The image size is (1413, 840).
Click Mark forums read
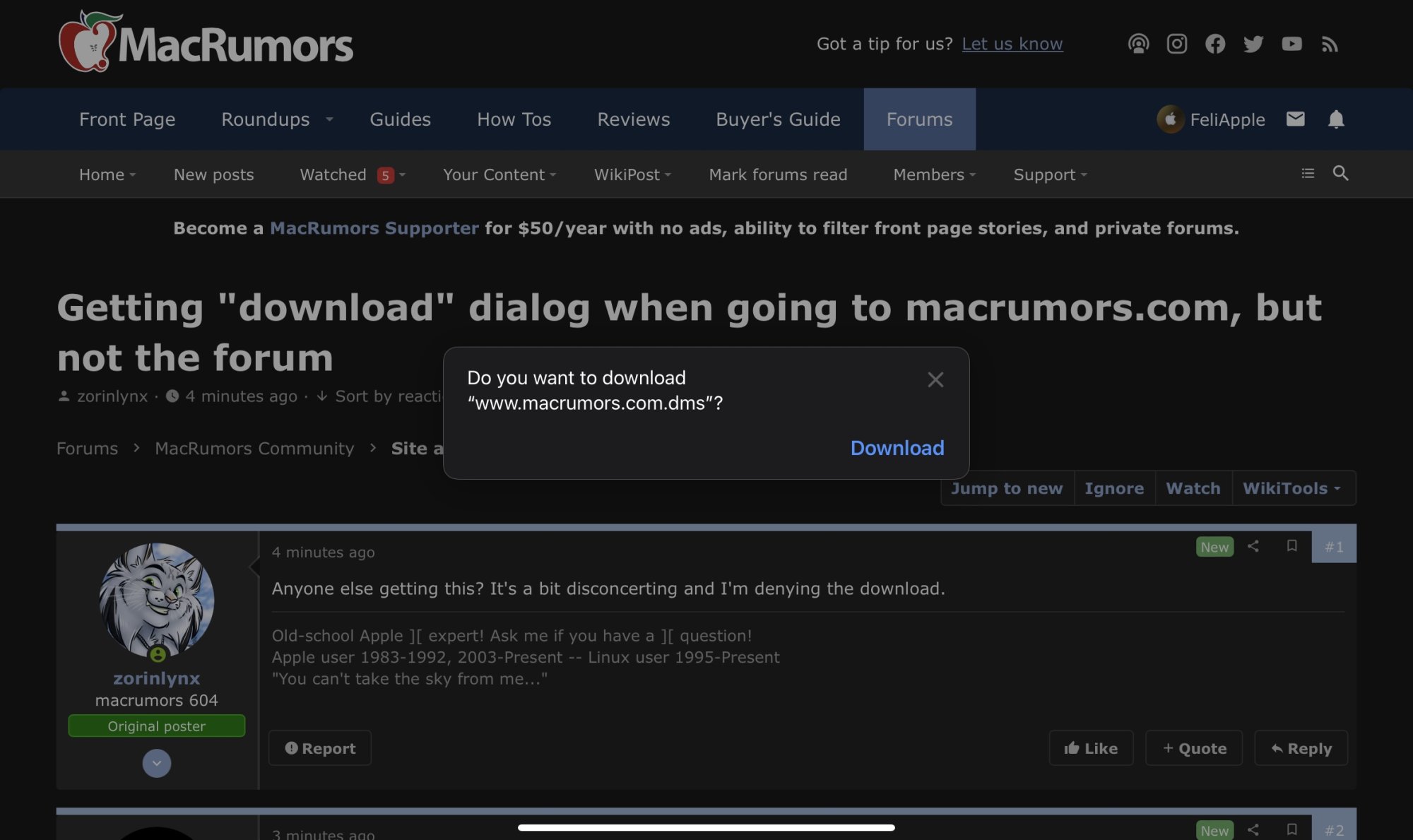coord(777,174)
